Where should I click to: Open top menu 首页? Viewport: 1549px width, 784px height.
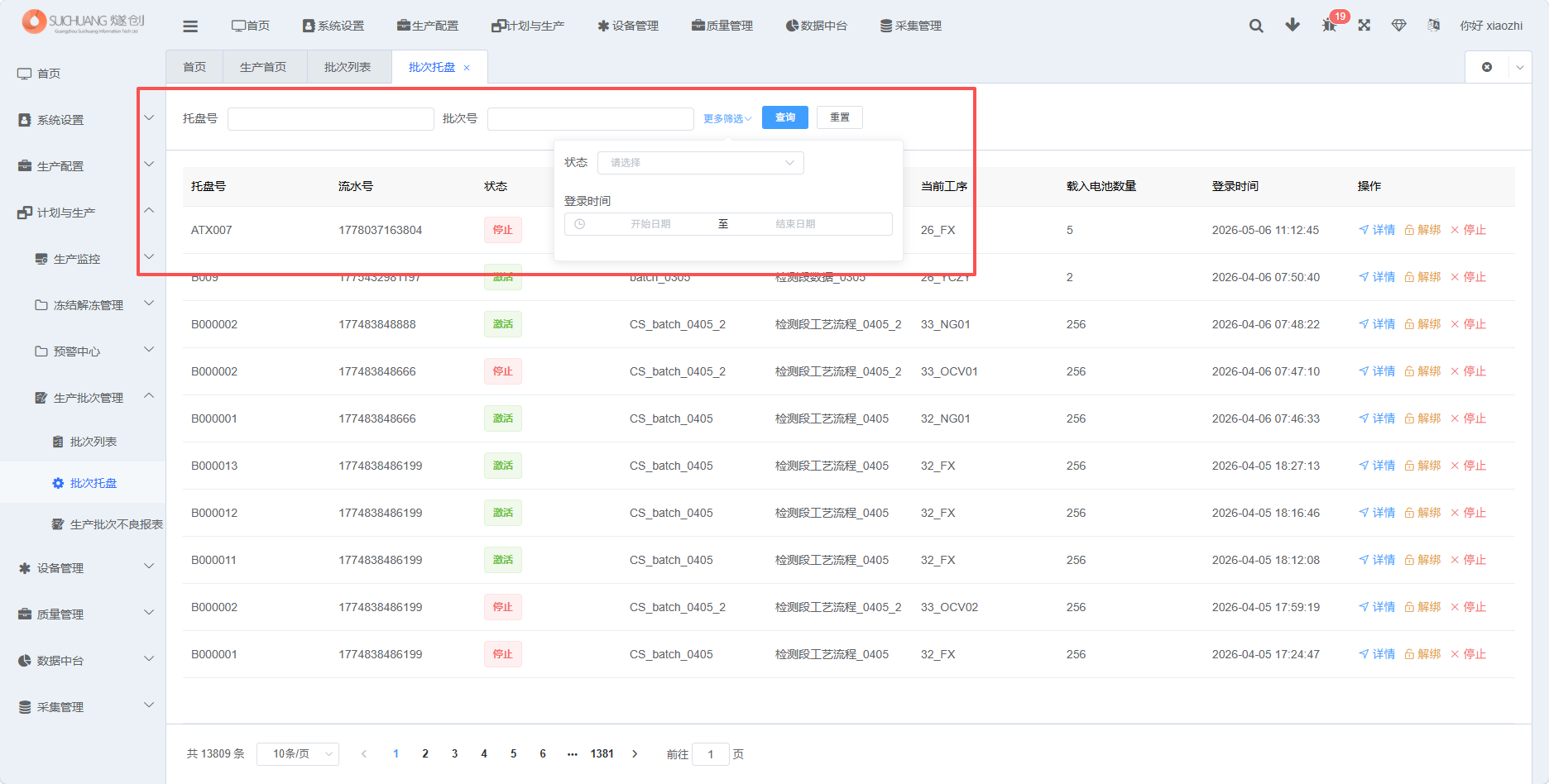251,26
